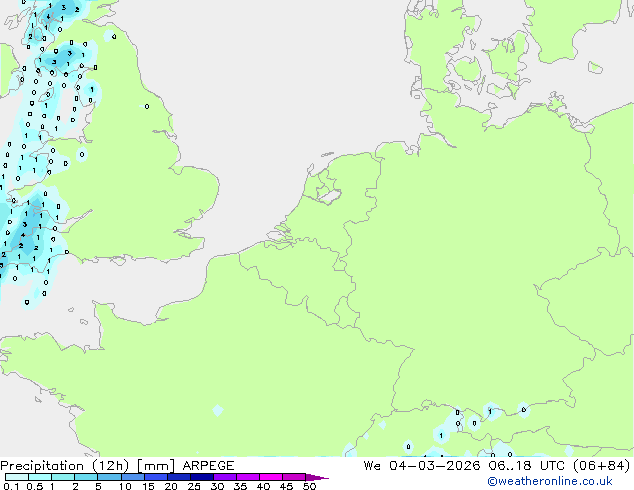Click the 25–30 mm navy legend swatch
Screen dimensions: 634x490
click(x=202, y=477)
